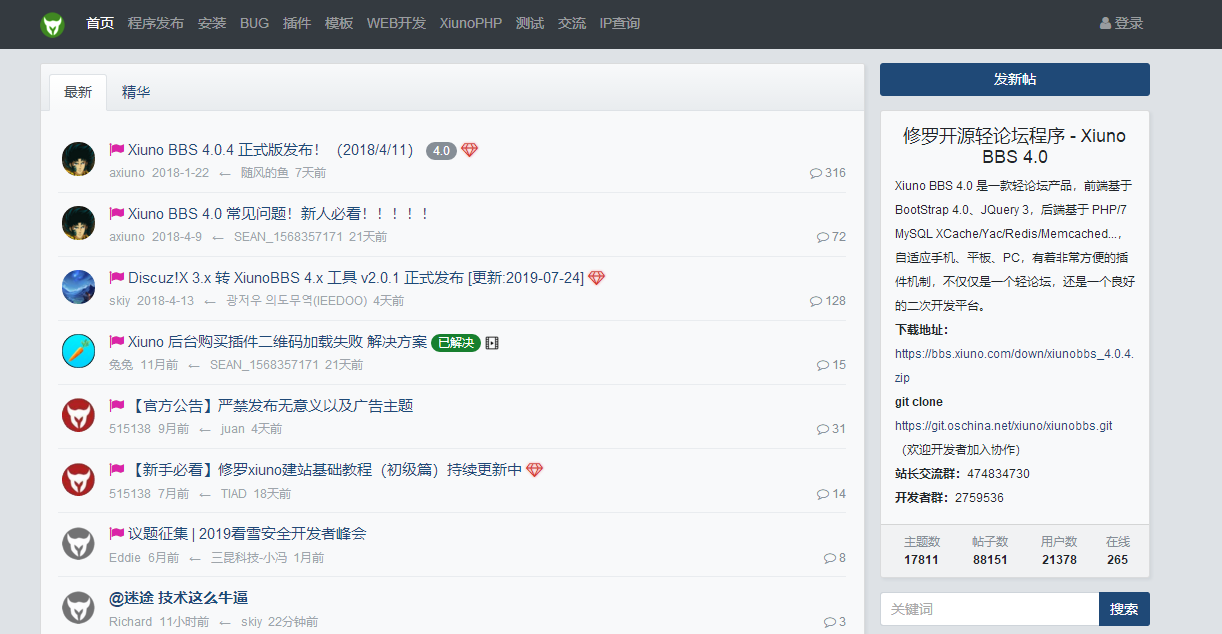Switch to the 精华 tab
Screen dimensions: 1222x634
pos(136,92)
